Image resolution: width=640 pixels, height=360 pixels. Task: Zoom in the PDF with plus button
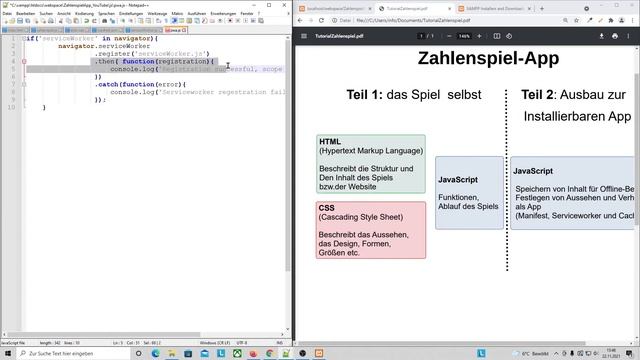(x=479, y=36)
